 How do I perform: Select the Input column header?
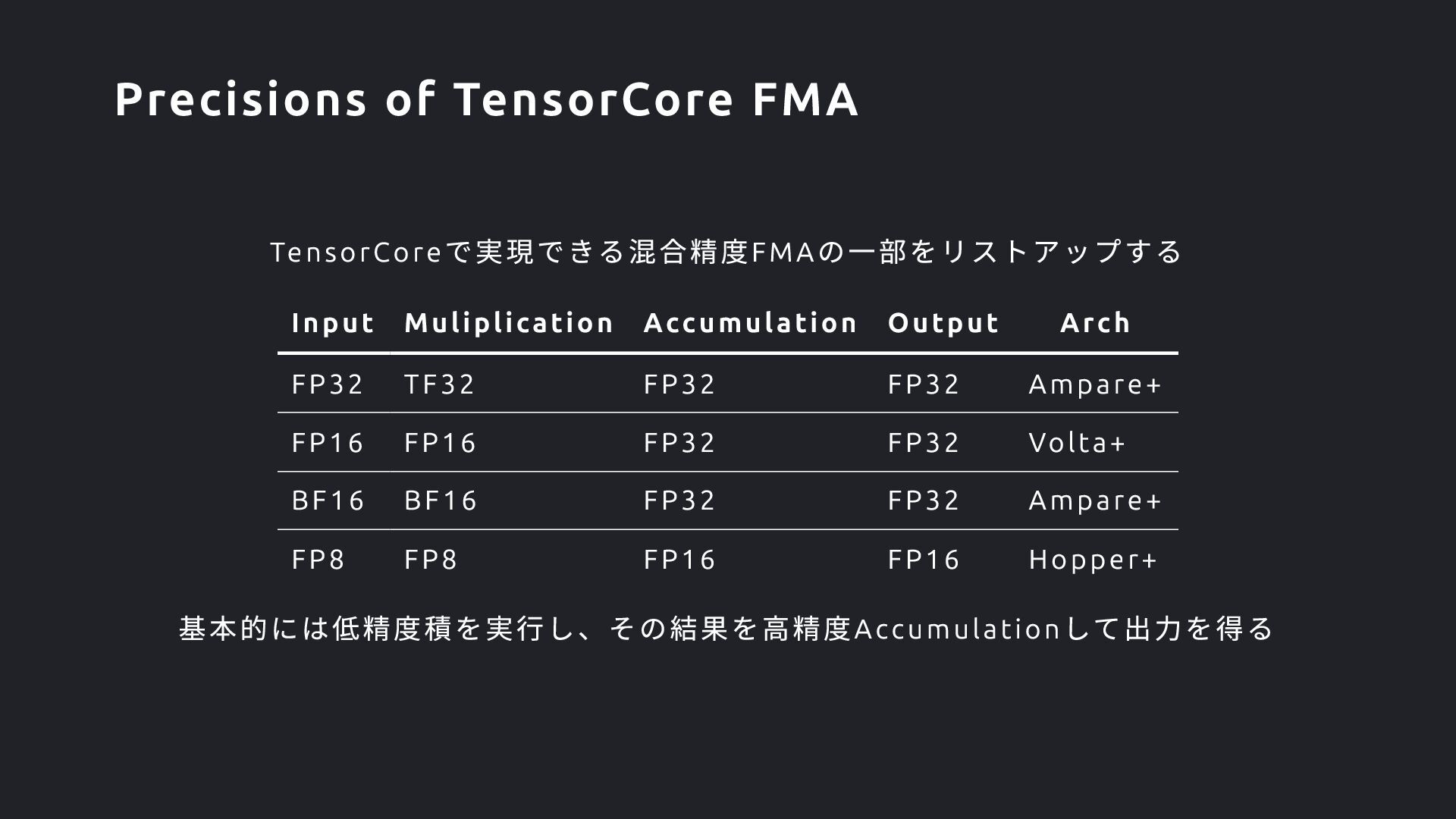pos(333,324)
